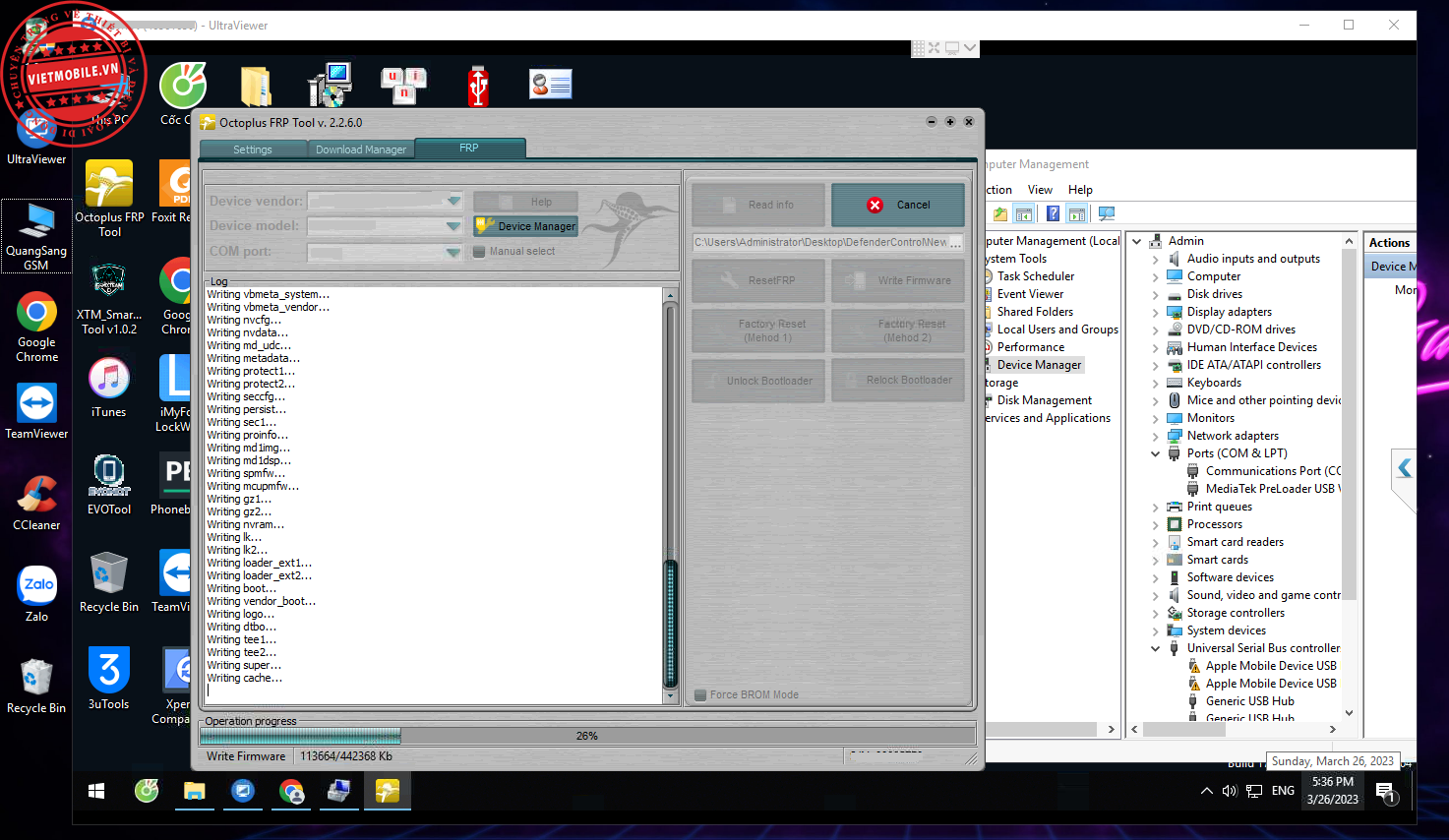1449x840 pixels.
Task: Click the operation progress bar
Action: pyautogui.click(x=587, y=736)
